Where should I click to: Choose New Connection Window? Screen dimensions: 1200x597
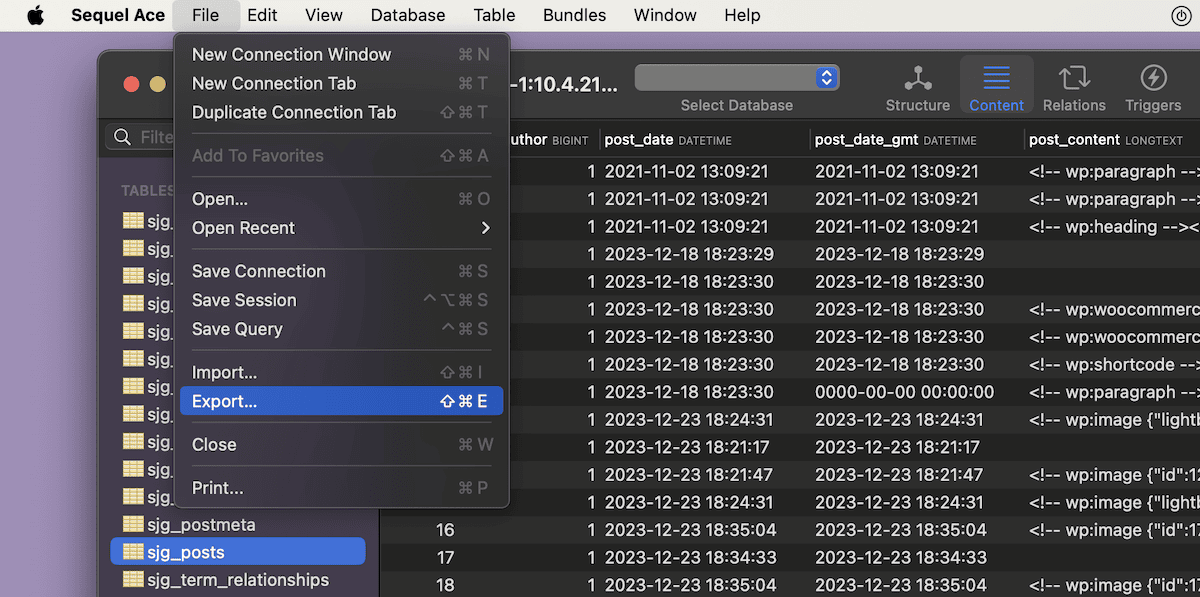point(341,54)
